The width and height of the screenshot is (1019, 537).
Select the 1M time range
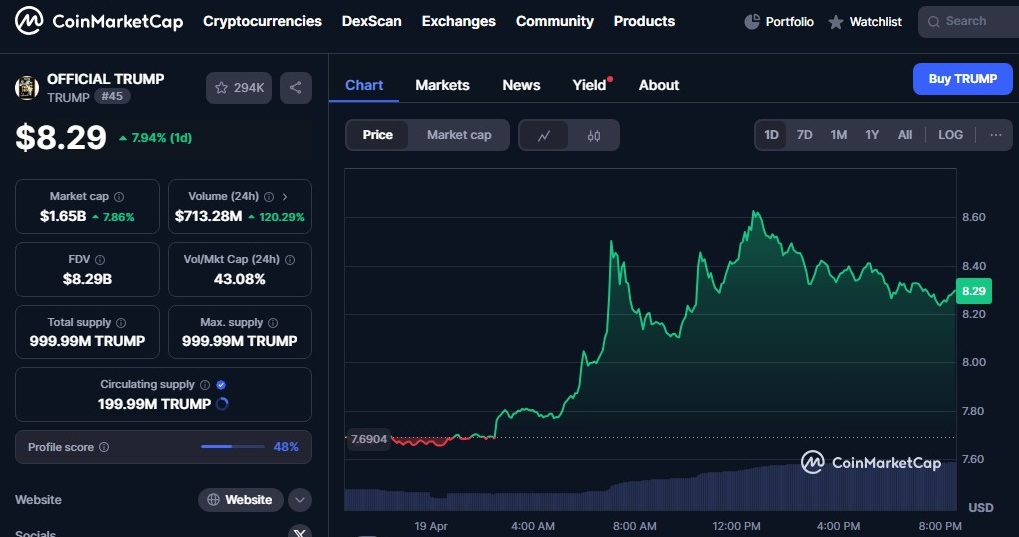838,135
